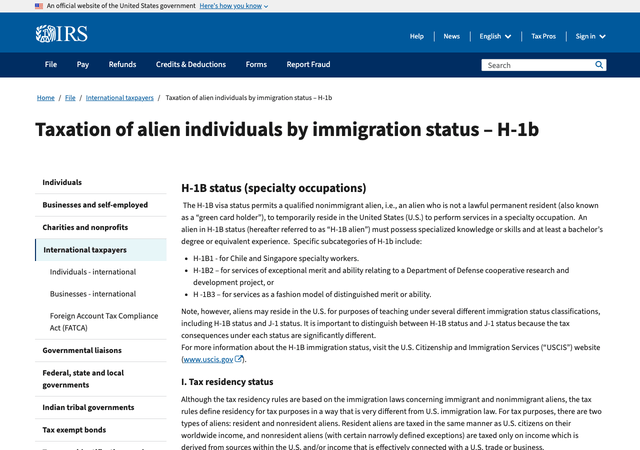The height and width of the screenshot is (450, 640).
Task: Click the heading "H-1B status (specialty occupations)"
Action: 273,188
